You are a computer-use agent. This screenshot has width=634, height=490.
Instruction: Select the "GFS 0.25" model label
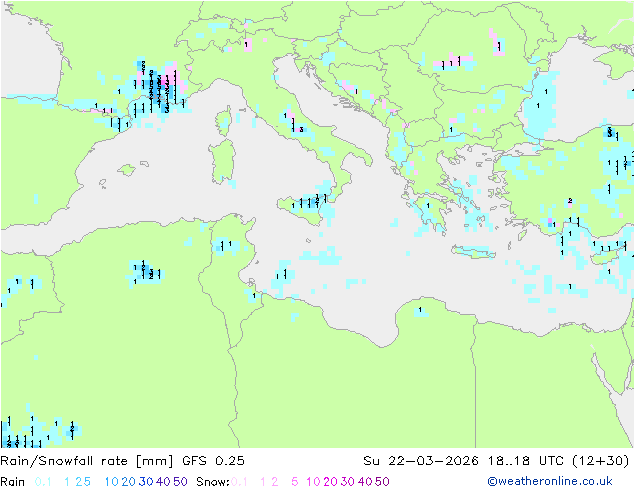(x=213, y=461)
